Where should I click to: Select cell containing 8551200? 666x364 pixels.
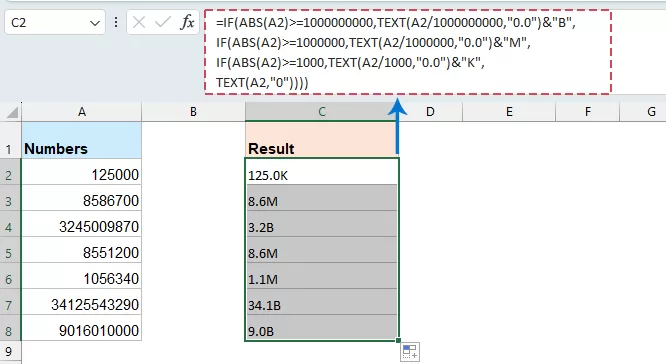click(82, 250)
